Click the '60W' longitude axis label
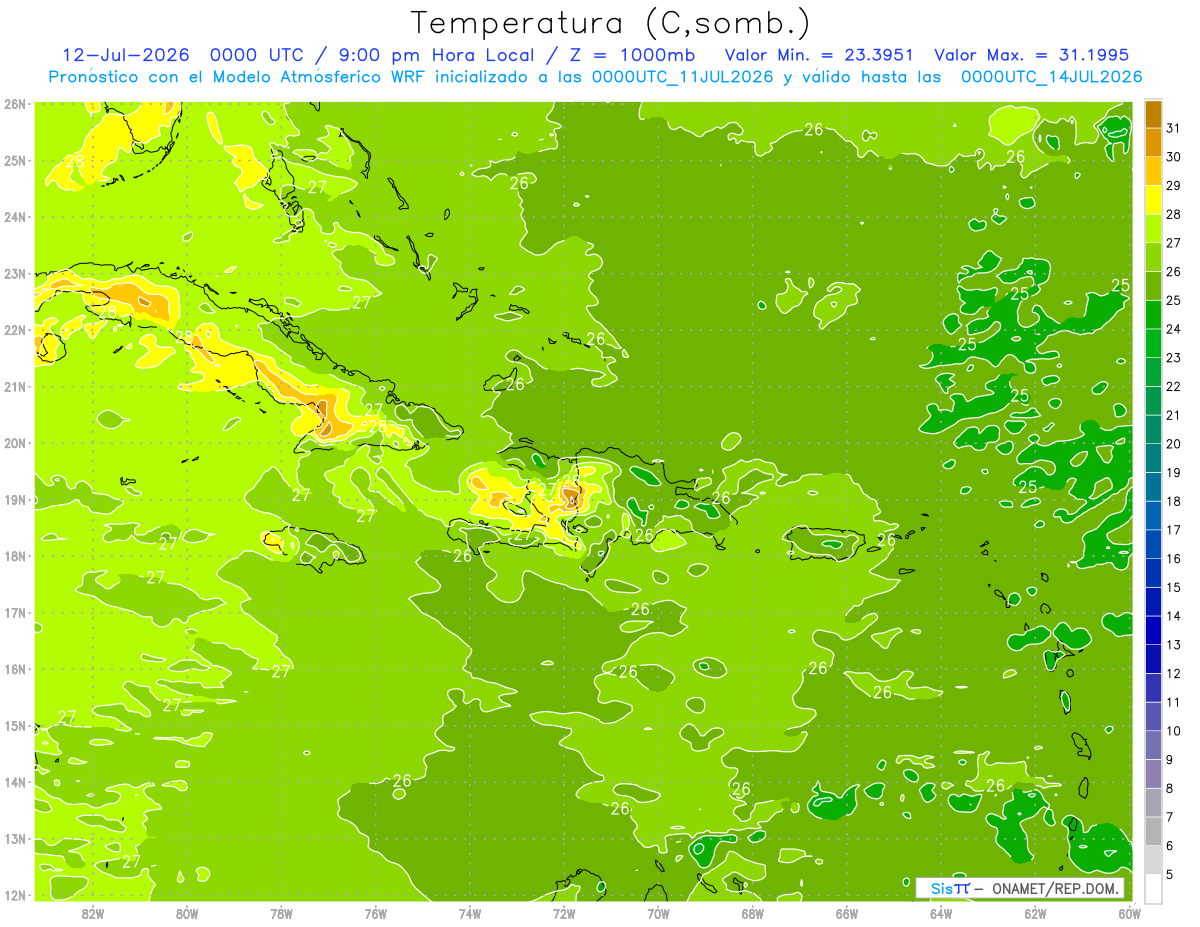 point(1129,913)
